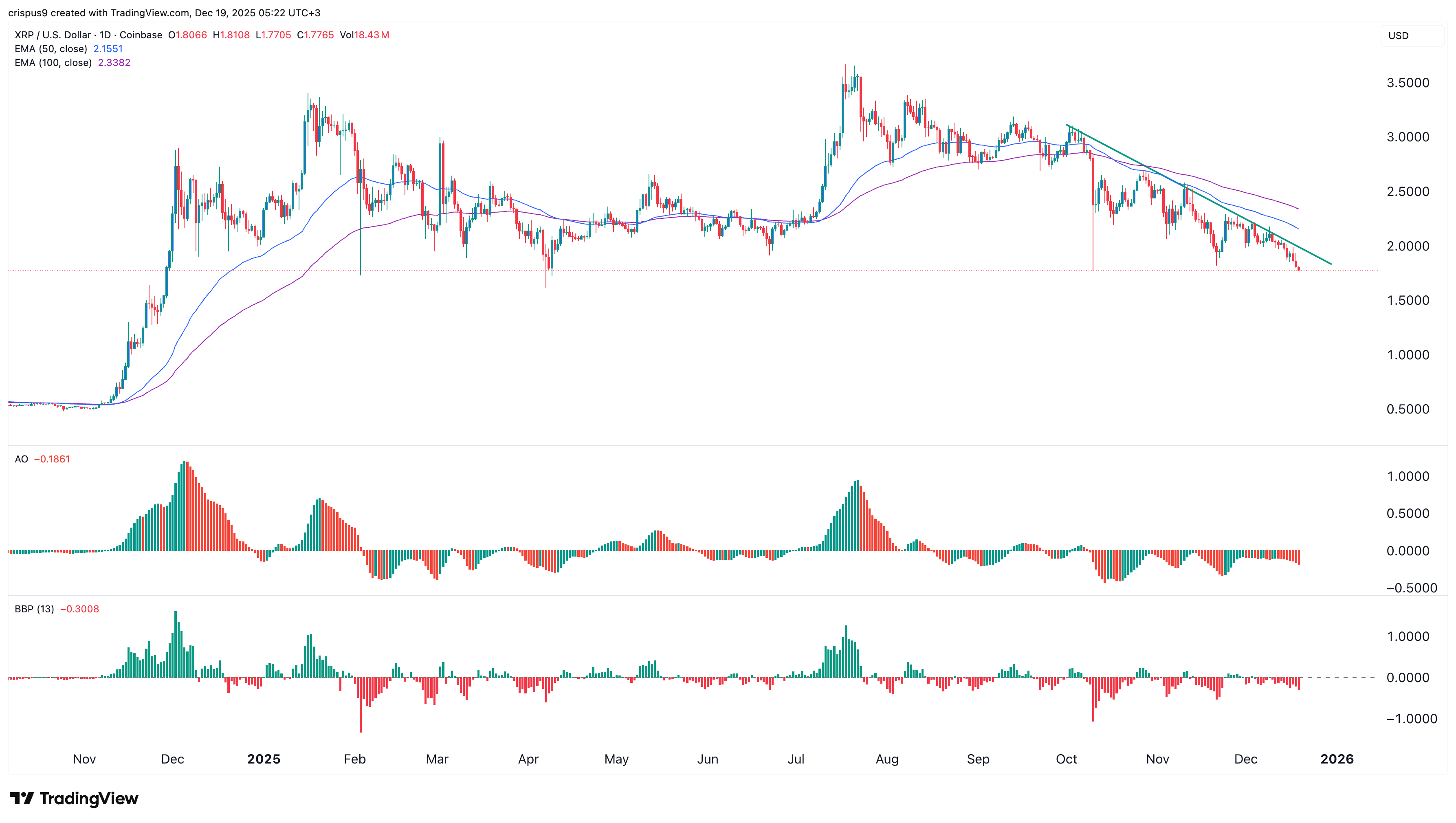Click the BBP value −0.3008
Screen dimensions: 1456x823
point(81,610)
